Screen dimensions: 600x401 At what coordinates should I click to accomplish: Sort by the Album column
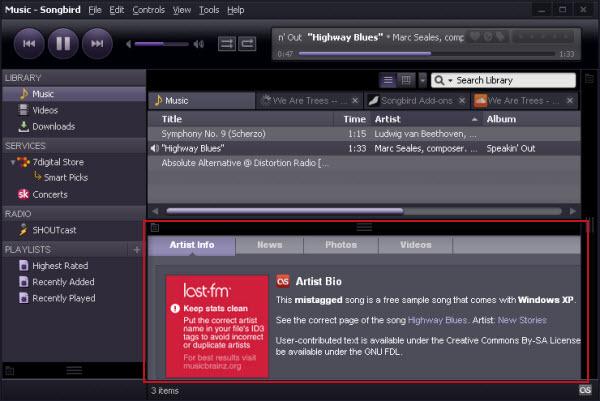point(532,119)
